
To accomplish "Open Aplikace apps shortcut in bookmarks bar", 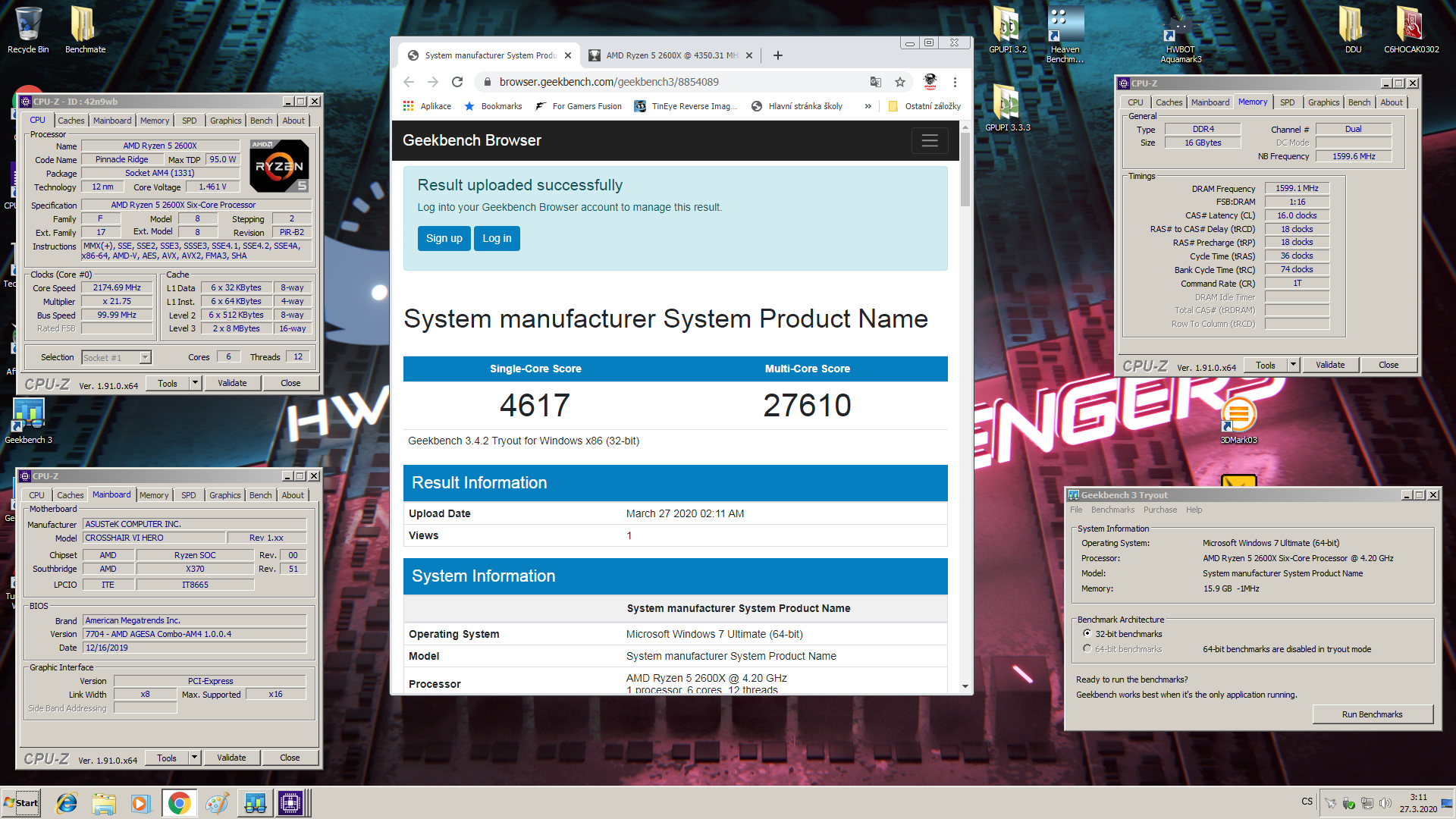I will tap(428, 106).
